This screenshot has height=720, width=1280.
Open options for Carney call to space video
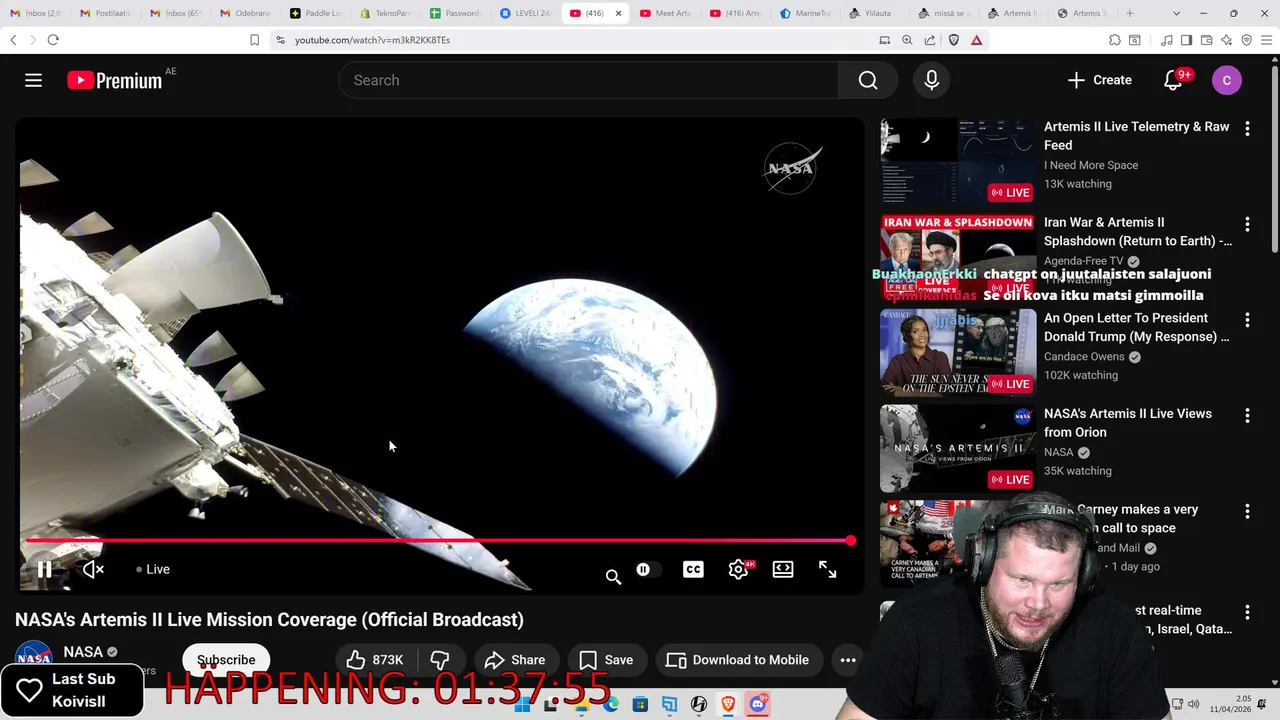click(x=1247, y=511)
